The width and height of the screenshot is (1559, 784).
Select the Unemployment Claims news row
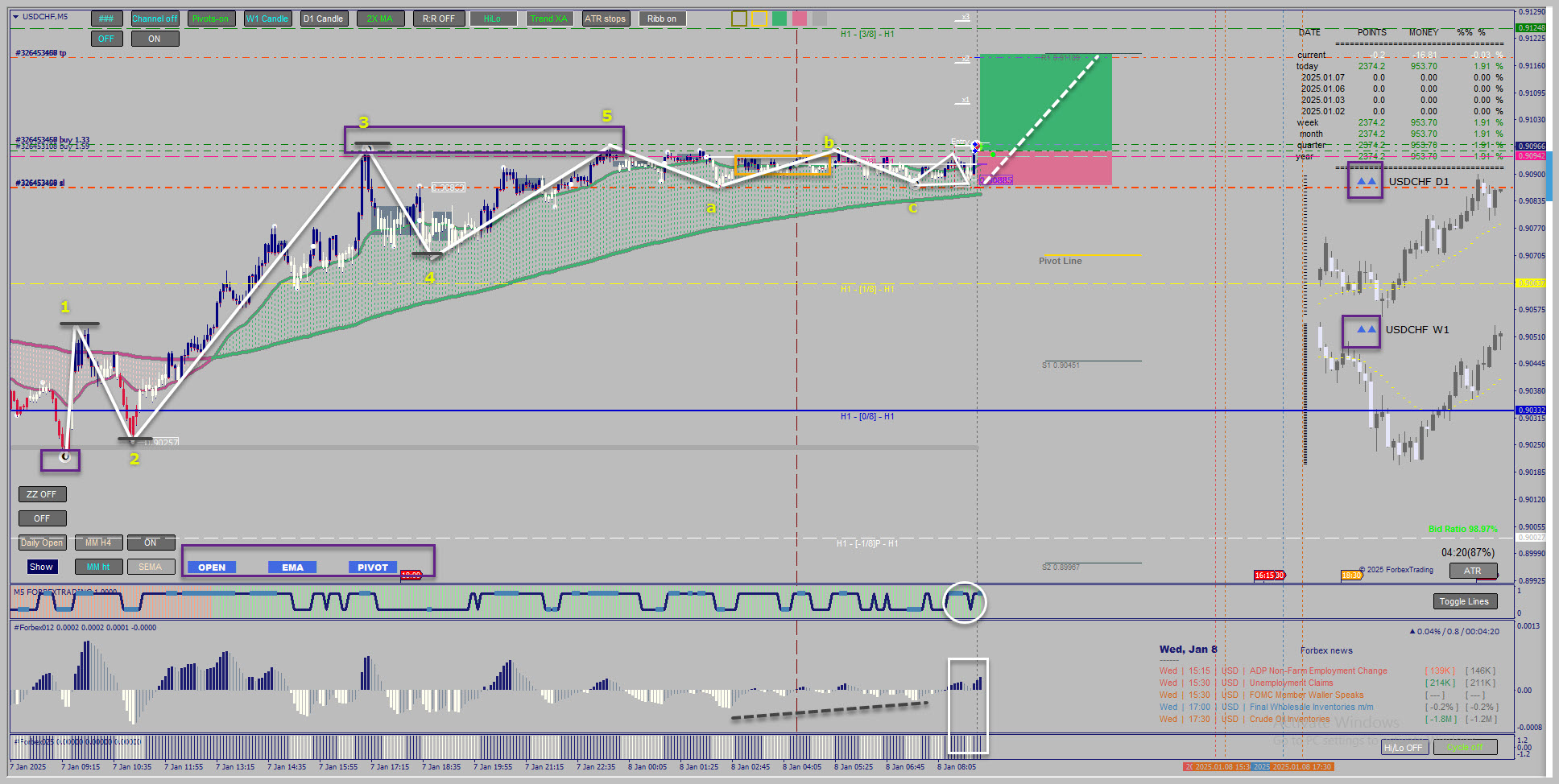(x=1327, y=683)
